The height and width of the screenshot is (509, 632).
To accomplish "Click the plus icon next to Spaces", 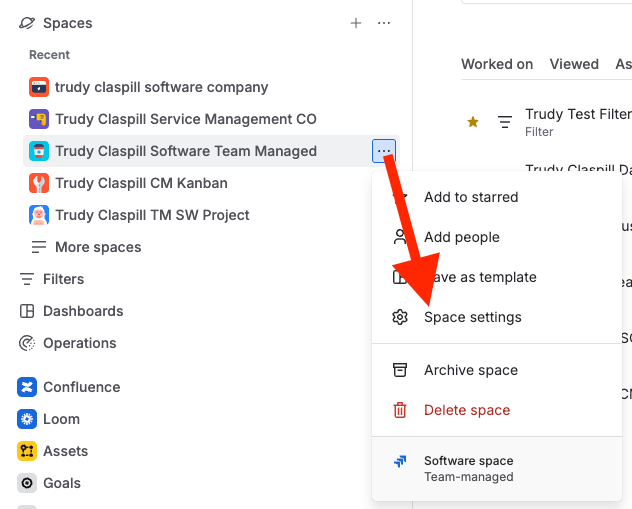I will click(x=356, y=23).
